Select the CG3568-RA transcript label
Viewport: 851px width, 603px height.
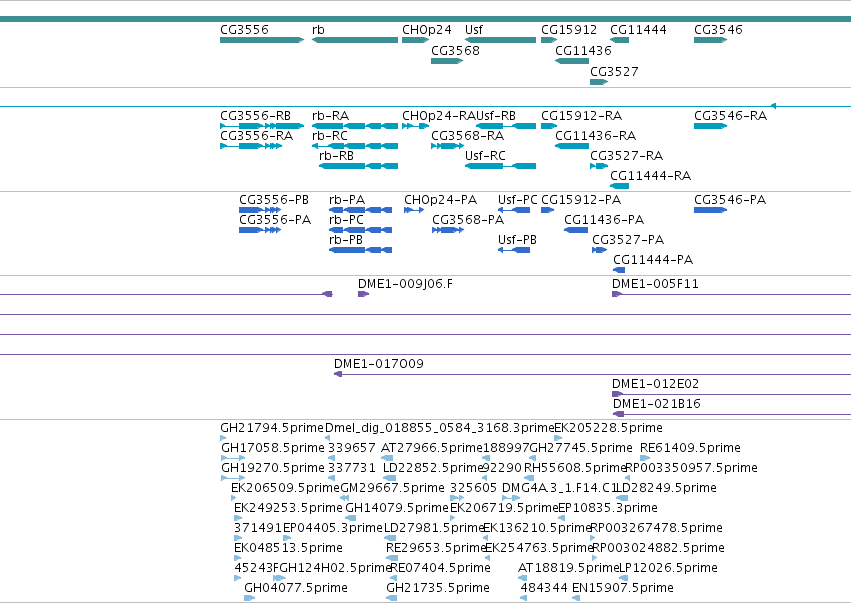(x=467, y=136)
